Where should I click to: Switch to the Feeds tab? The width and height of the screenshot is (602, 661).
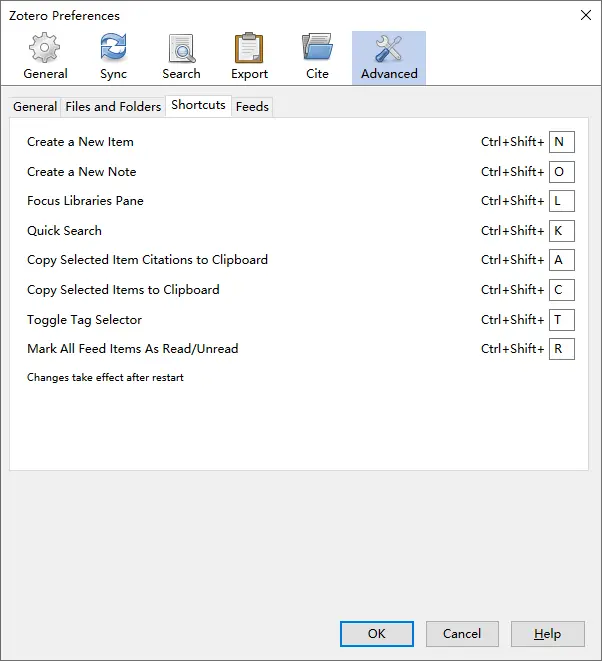(x=252, y=107)
